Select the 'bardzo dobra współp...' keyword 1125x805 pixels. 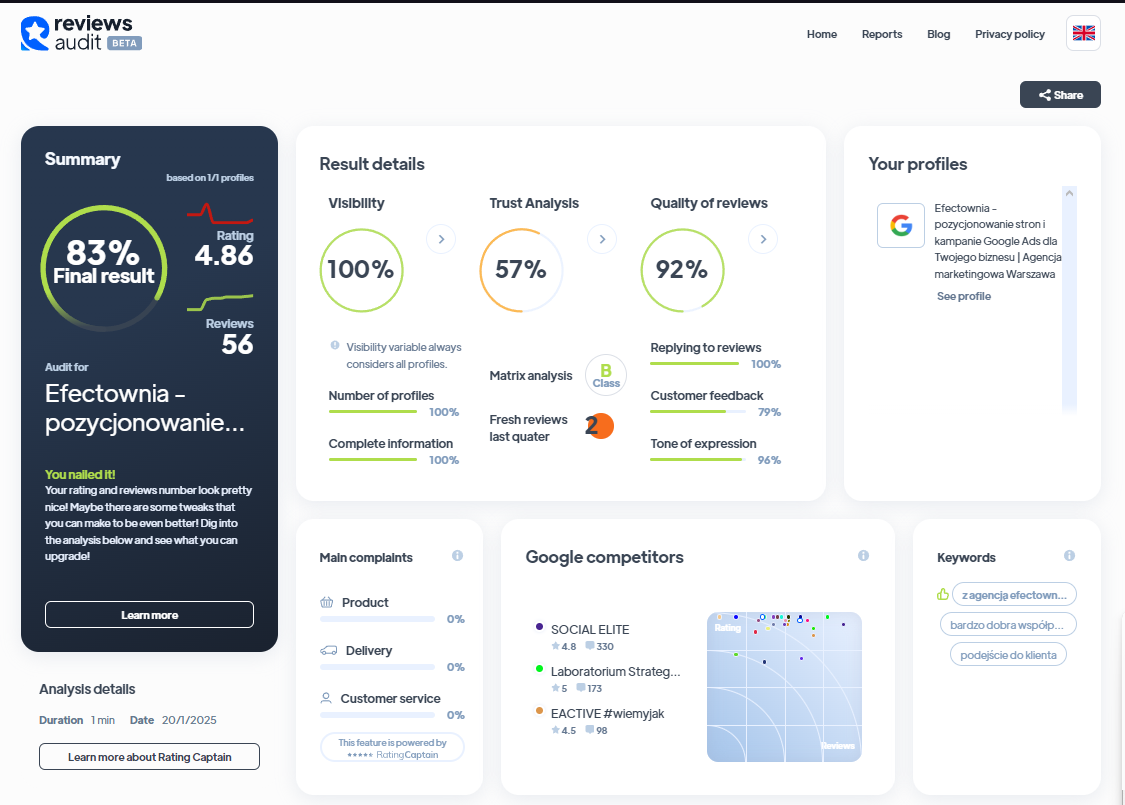point(1007,625)
